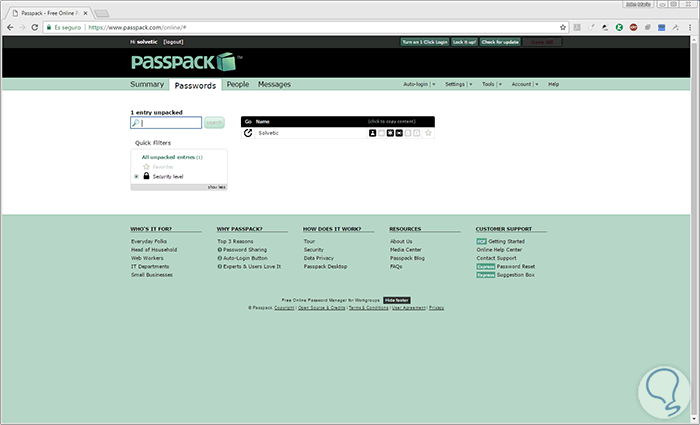Image resolution: width=700 pixels, height=425 pixels.
Task: Collapse filters with show less
Action: (217, 187)
